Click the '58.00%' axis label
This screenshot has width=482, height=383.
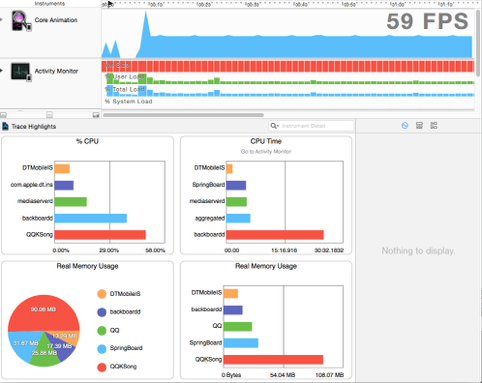[155, 250]
